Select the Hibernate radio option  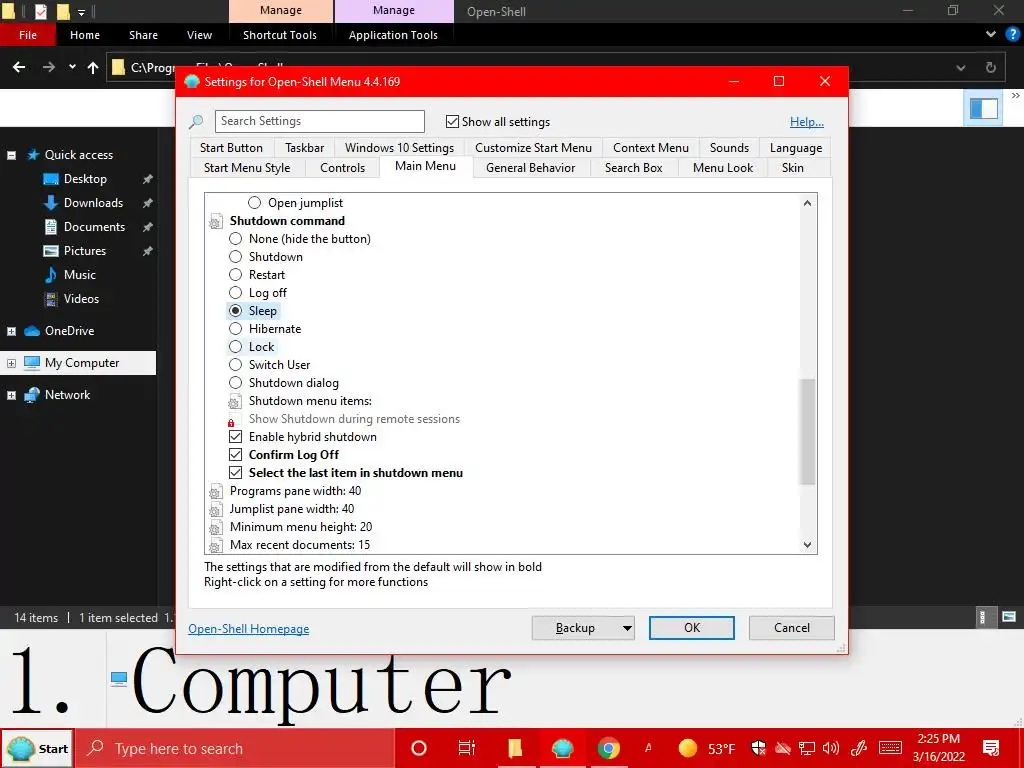click(x=235, y=328)
